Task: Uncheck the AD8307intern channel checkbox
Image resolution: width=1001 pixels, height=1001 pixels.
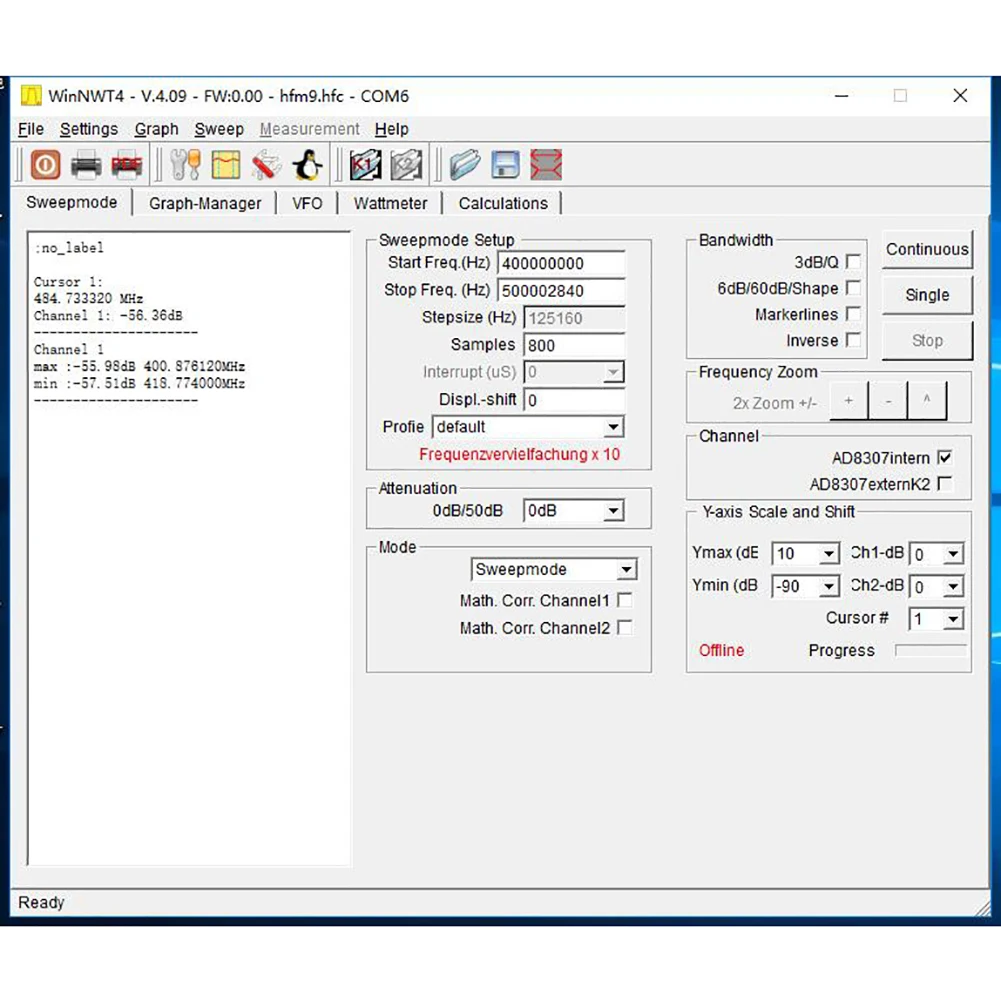Action: coord(945,458)
